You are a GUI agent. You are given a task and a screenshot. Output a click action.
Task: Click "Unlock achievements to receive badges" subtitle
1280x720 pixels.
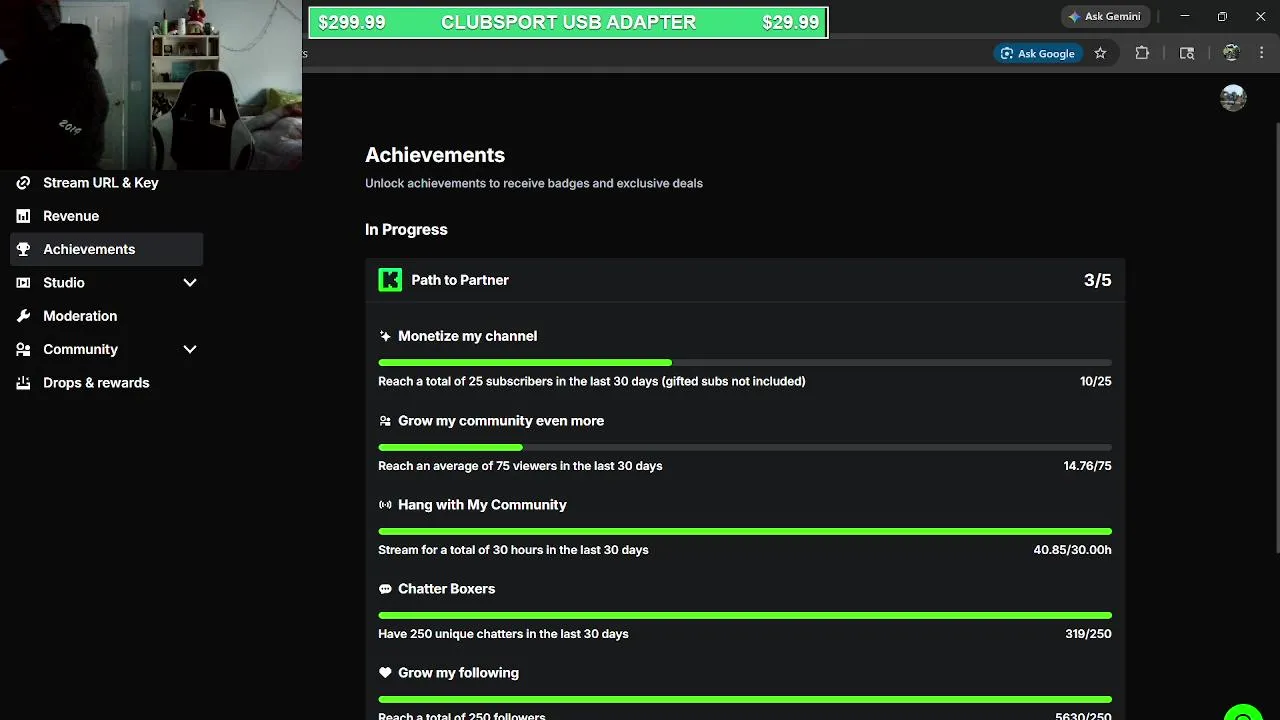(x=534, y=183)
